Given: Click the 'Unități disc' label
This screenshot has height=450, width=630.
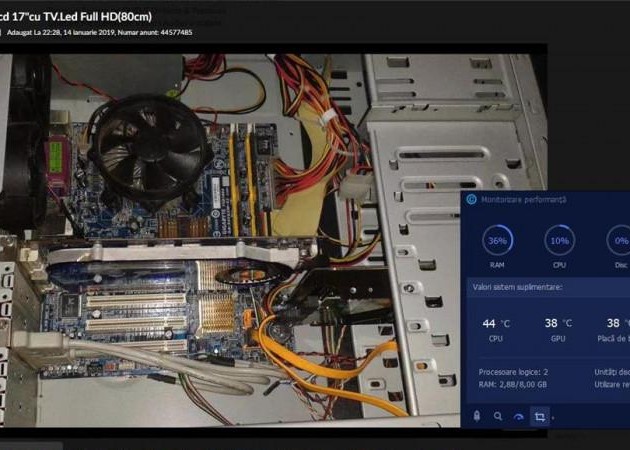Looking at the screenshot, I should click(x=608, y=371).
